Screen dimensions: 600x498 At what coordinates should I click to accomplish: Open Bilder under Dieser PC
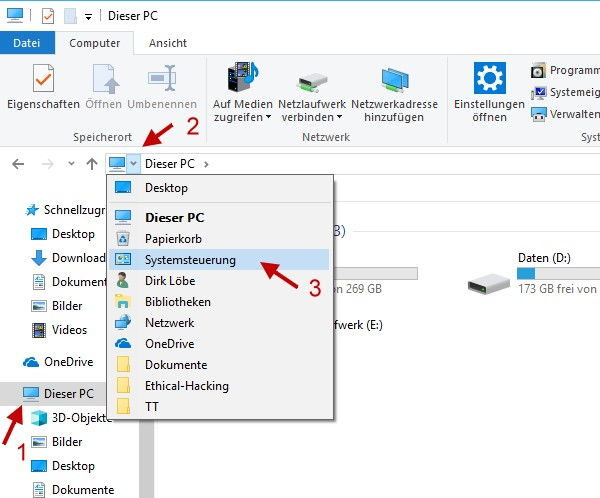coord(57,442)
